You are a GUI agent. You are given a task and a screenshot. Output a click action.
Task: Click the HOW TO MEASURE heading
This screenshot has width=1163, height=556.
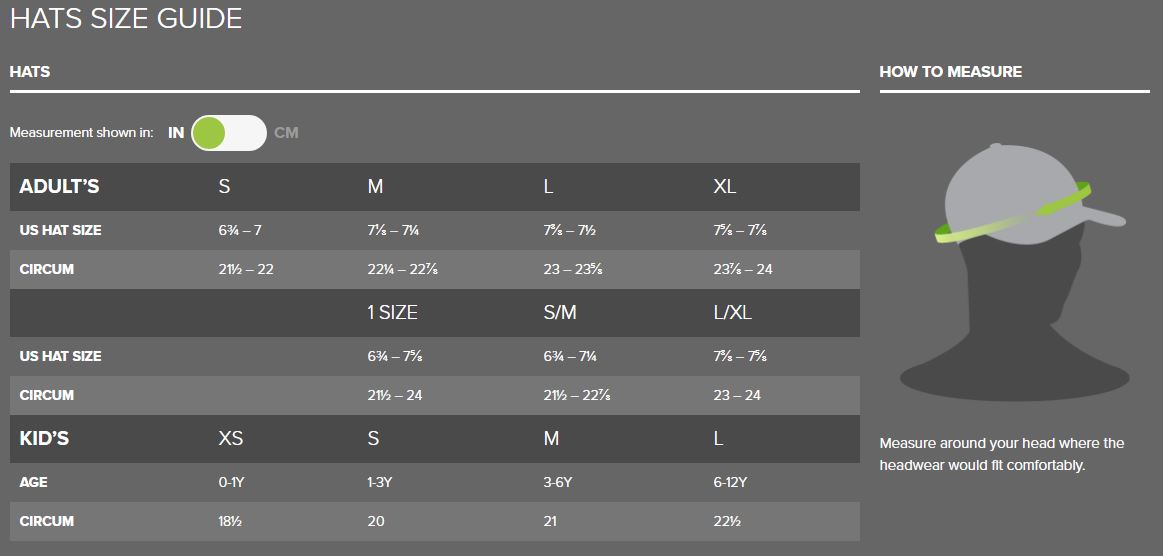point(950,72)
